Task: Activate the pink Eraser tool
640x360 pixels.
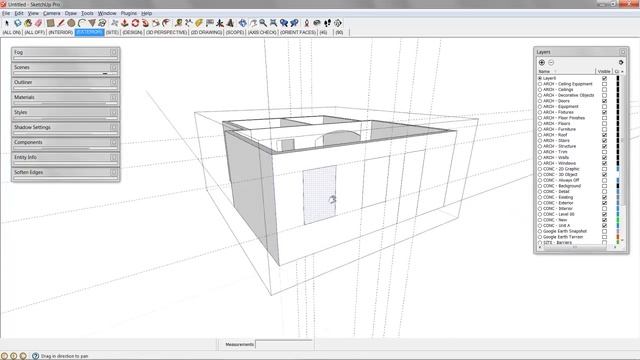Action: pyautogui.click(x=38, y=23)
